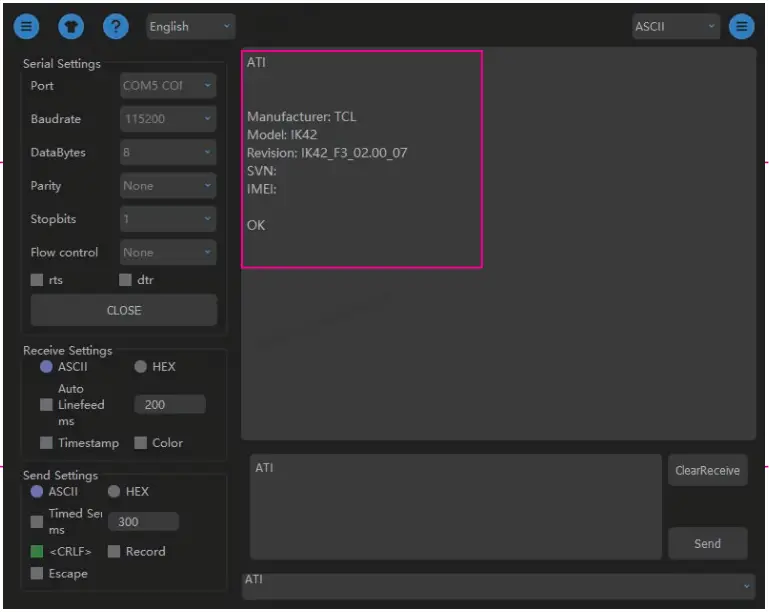Viewport: 769px width, 612px height.
Task: Click the Manufacturer: TCL line in output
Action: (301, 117)
